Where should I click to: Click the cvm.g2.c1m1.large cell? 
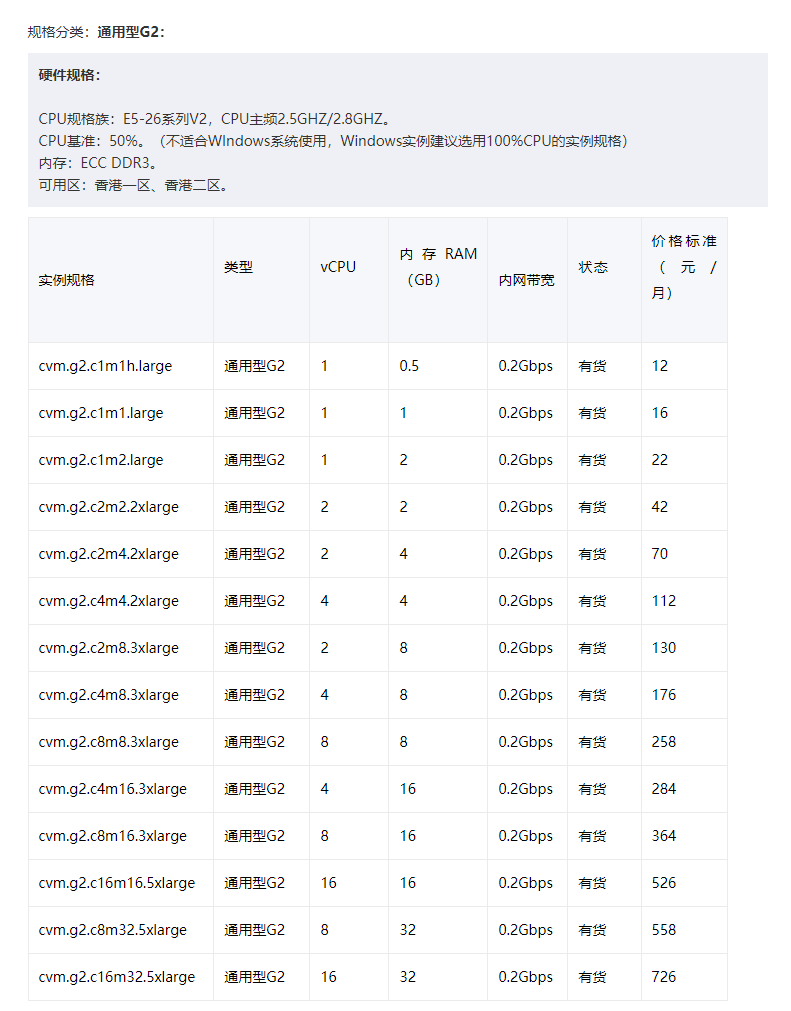tap(101, 413)
